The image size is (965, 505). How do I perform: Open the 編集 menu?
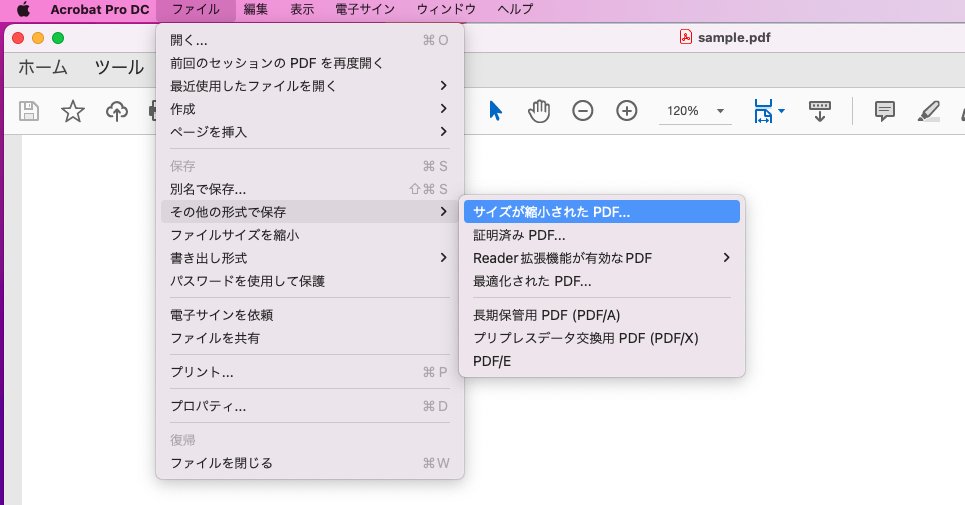(255, 9)
